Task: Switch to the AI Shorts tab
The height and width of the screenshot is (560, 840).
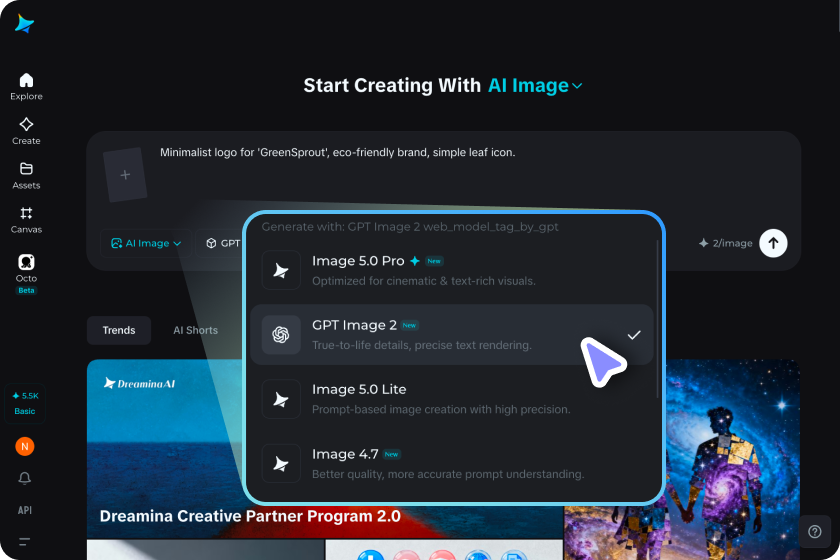Action: pos(196,331)
